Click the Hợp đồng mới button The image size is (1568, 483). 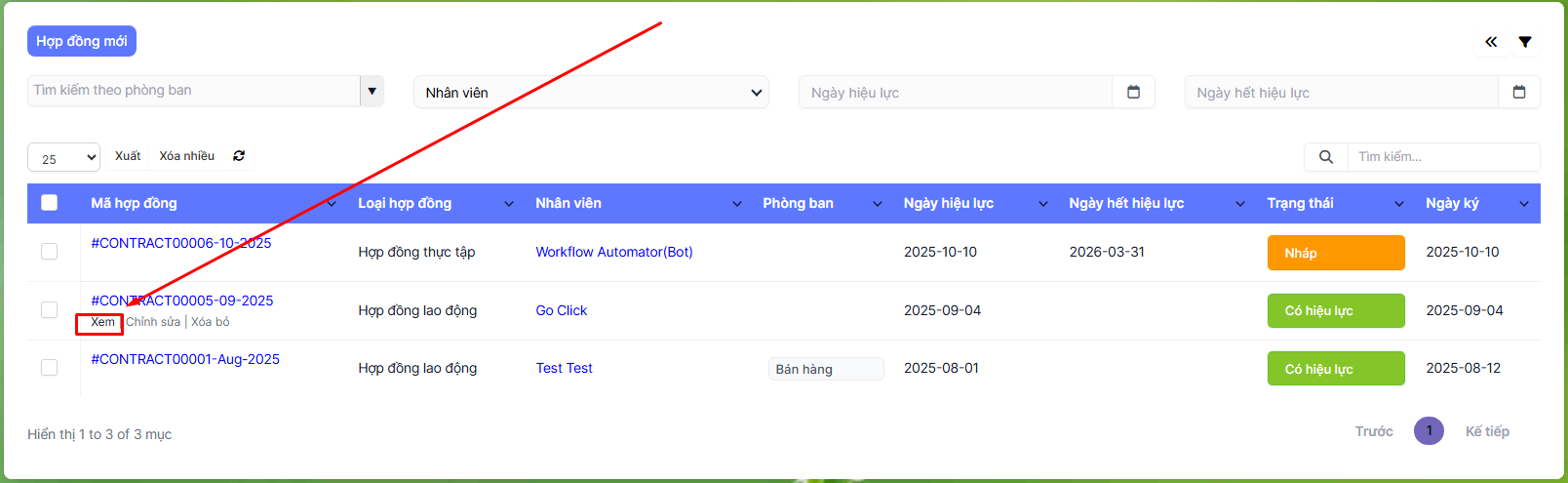coord(82,41)
